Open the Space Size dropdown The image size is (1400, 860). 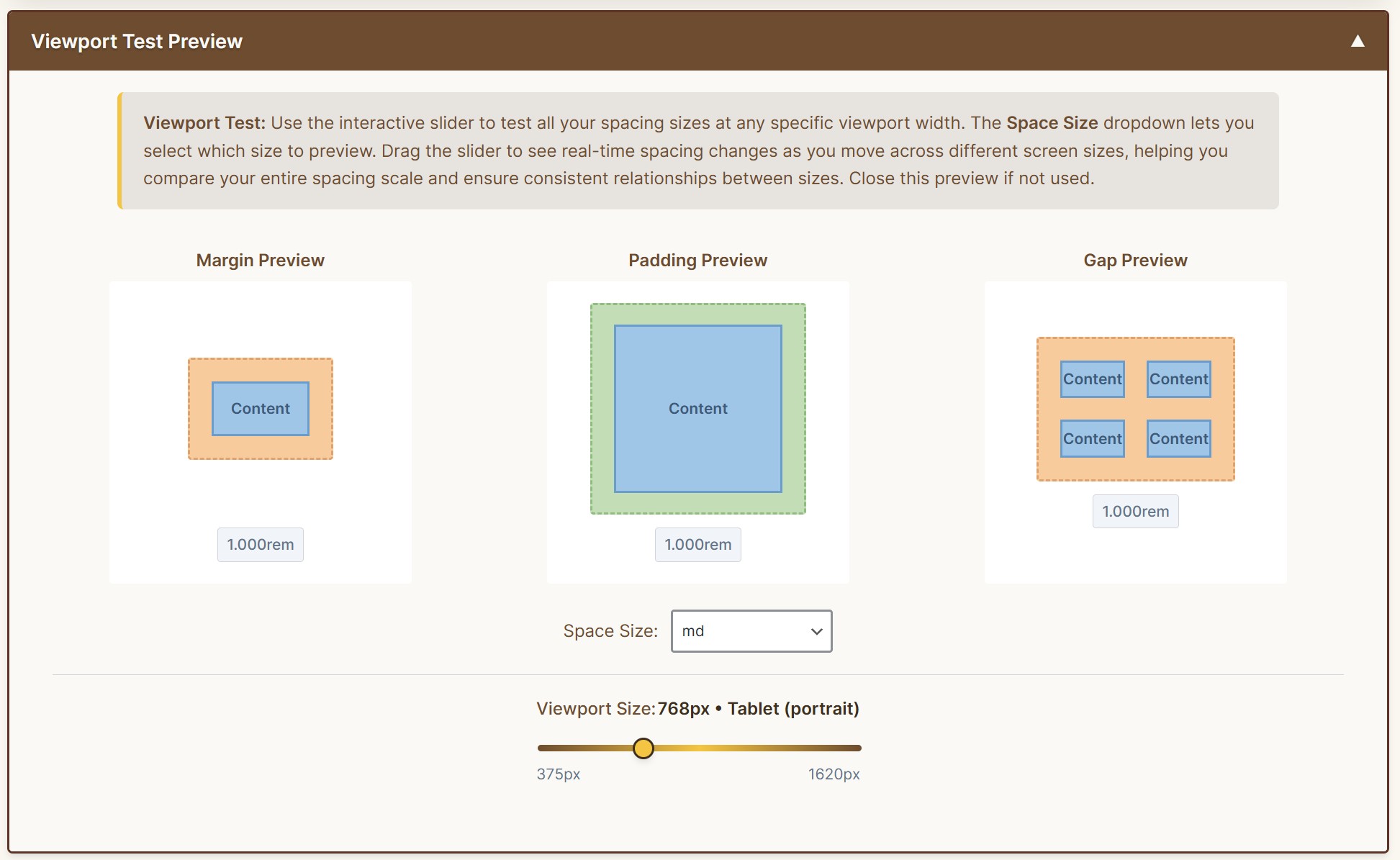click(751, 631)
